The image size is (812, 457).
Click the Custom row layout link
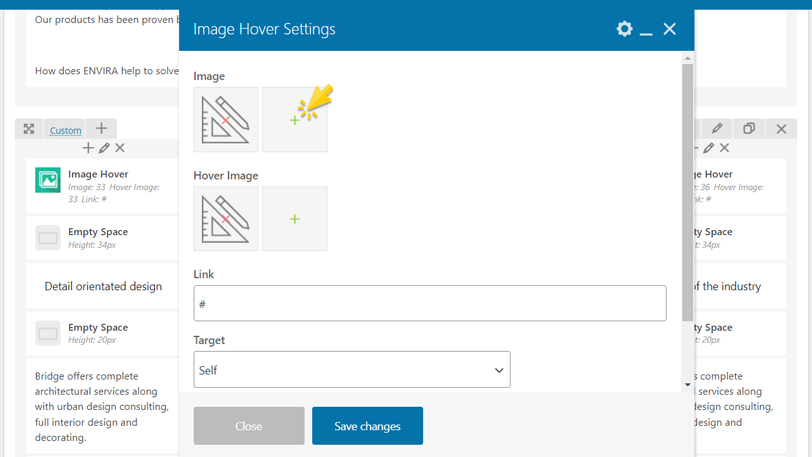pos(66,130)
